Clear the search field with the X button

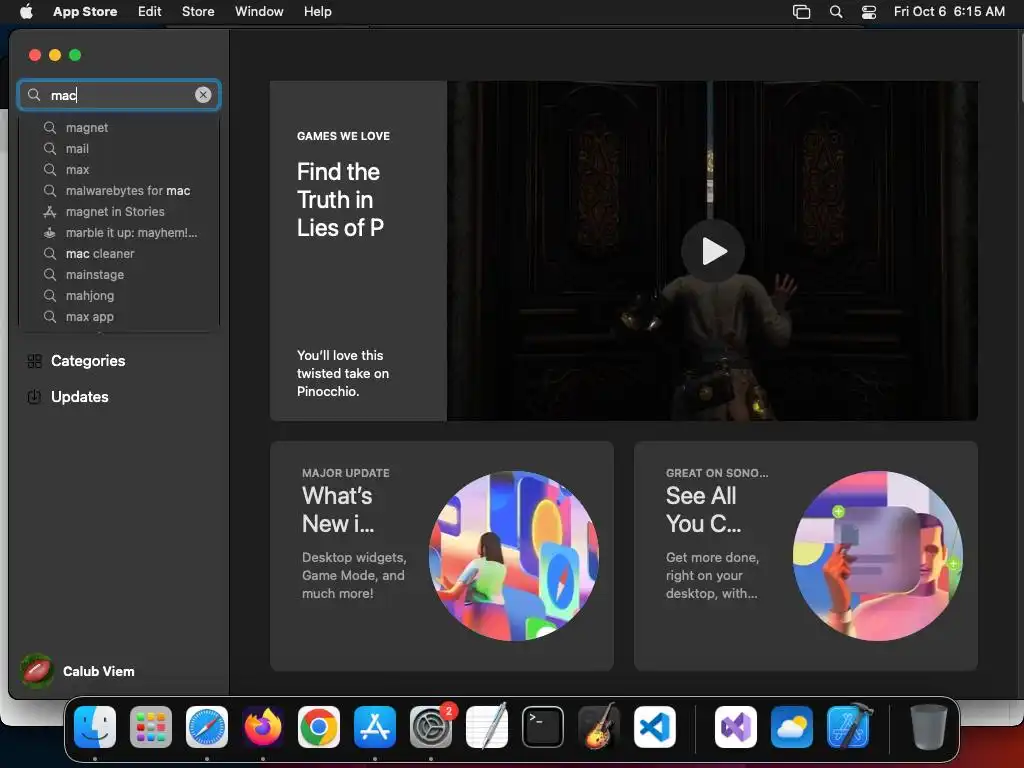coord(203,95)
